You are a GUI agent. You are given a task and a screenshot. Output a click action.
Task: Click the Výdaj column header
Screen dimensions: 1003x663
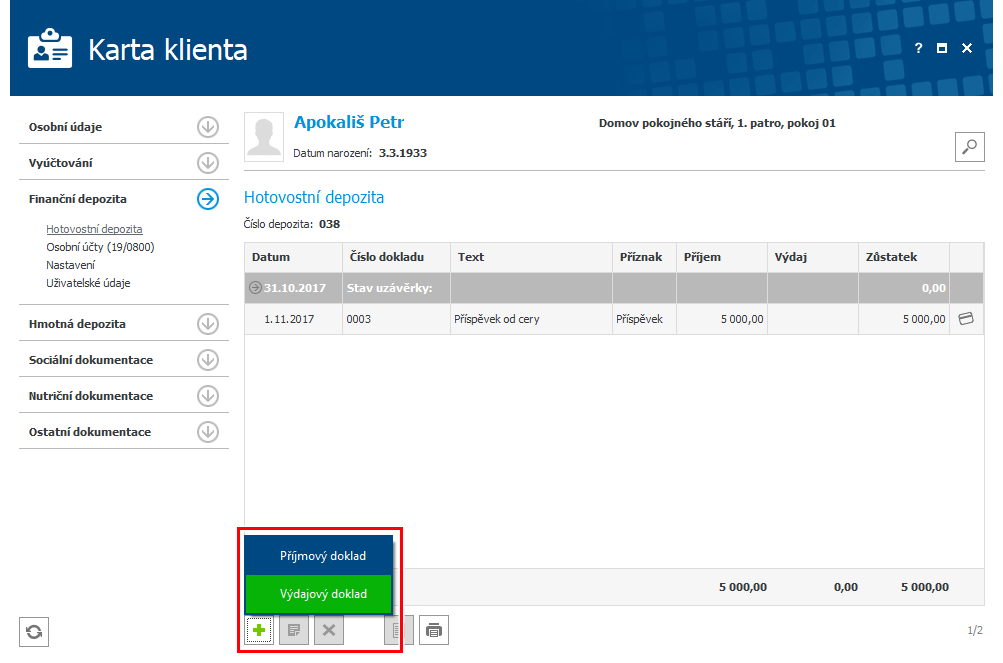pyautogui.click(x=813, y=257)
